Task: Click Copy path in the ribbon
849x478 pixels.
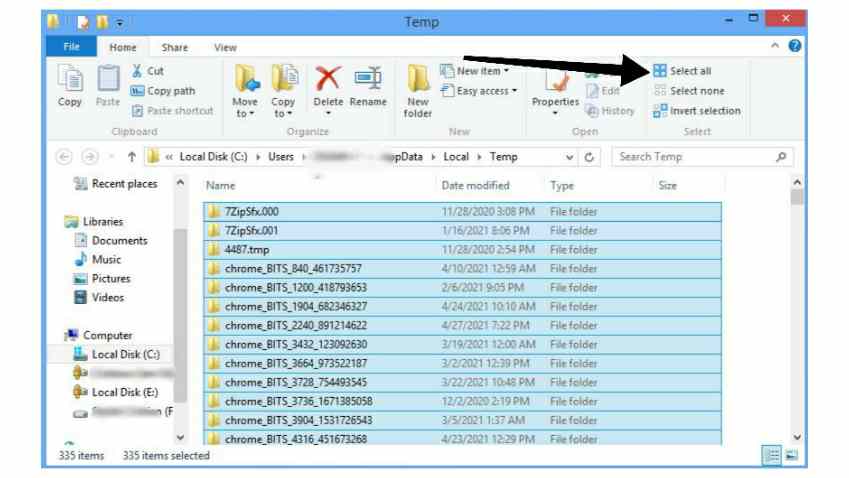Action: pos(163,91)
